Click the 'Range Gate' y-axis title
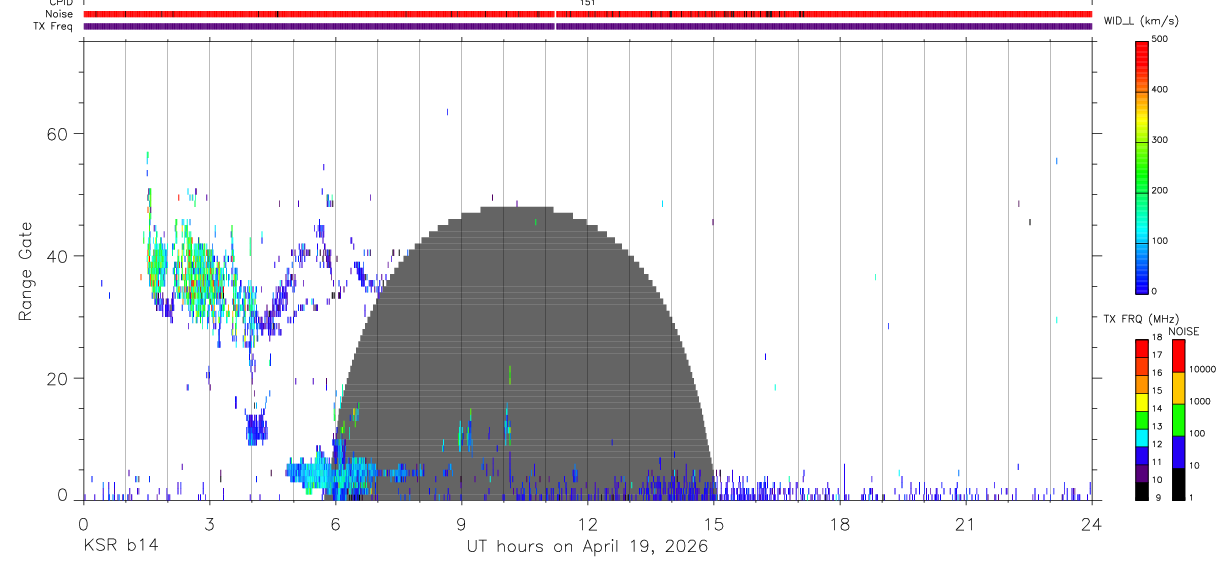 tap(26, 272)
